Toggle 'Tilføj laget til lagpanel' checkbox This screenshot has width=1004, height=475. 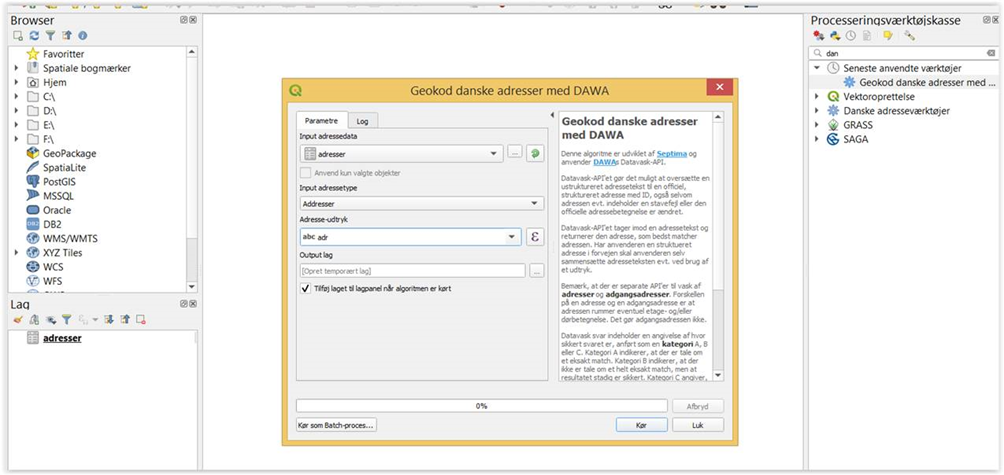tap(306, 289)
